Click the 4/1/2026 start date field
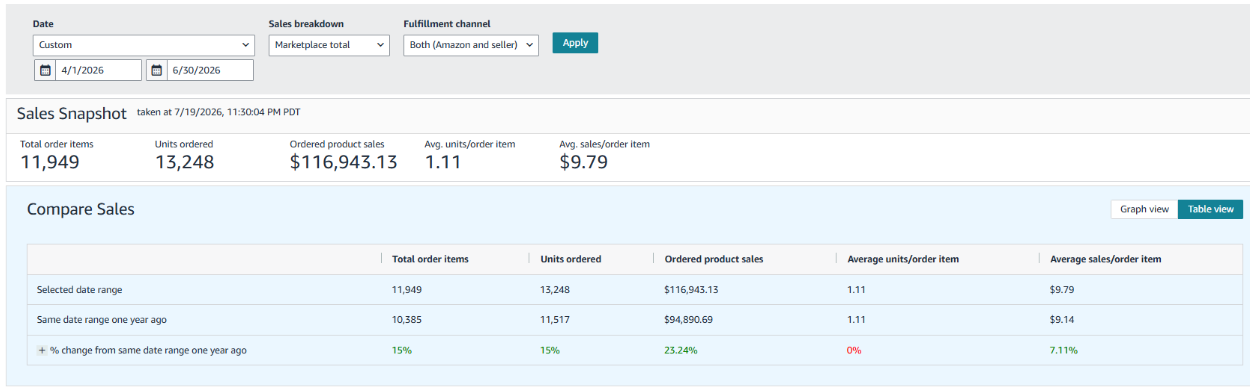The image size is (1254, 391). point(98,70)
